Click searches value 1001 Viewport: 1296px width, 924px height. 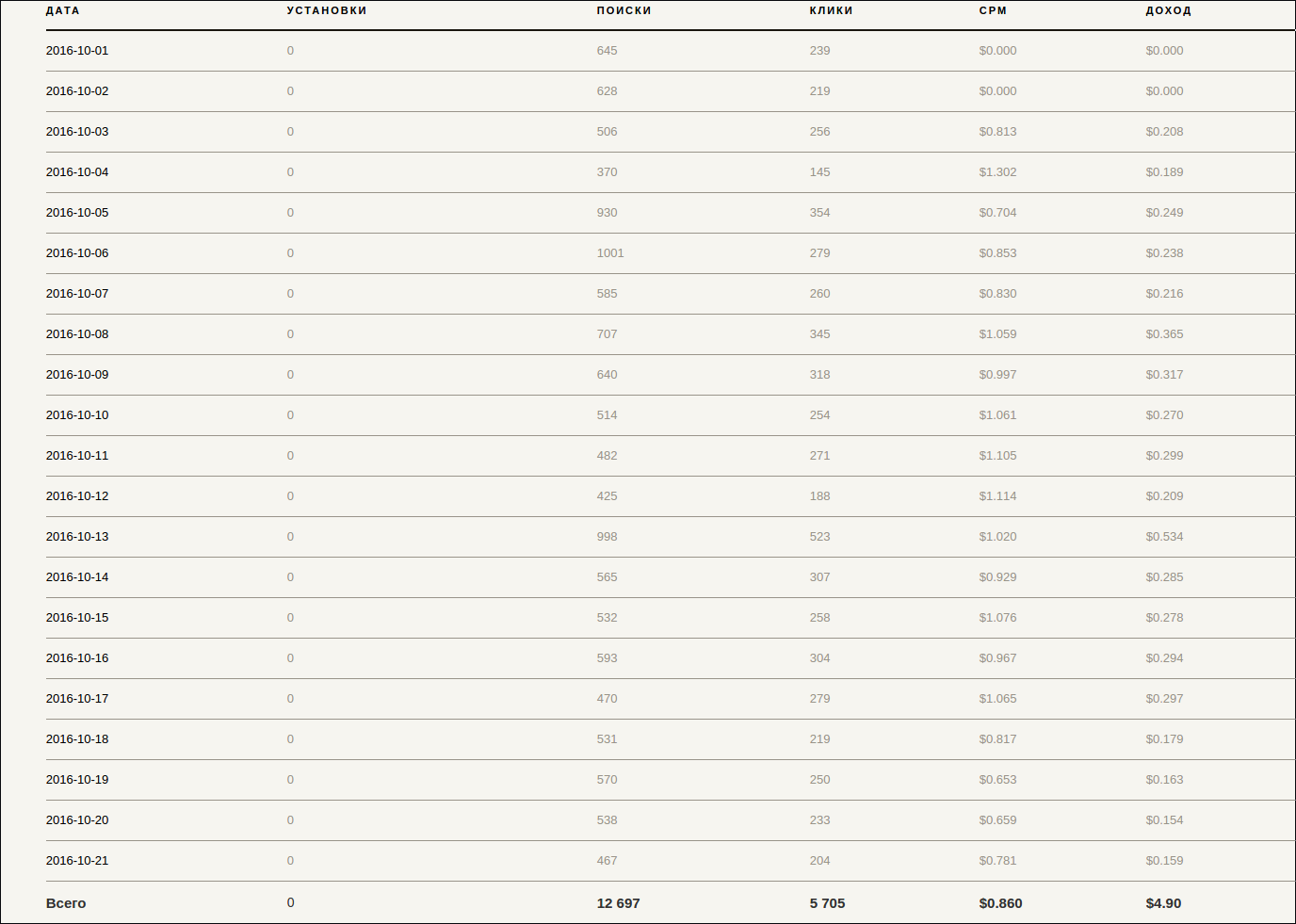pyautogui.click(x=610, y=253)
